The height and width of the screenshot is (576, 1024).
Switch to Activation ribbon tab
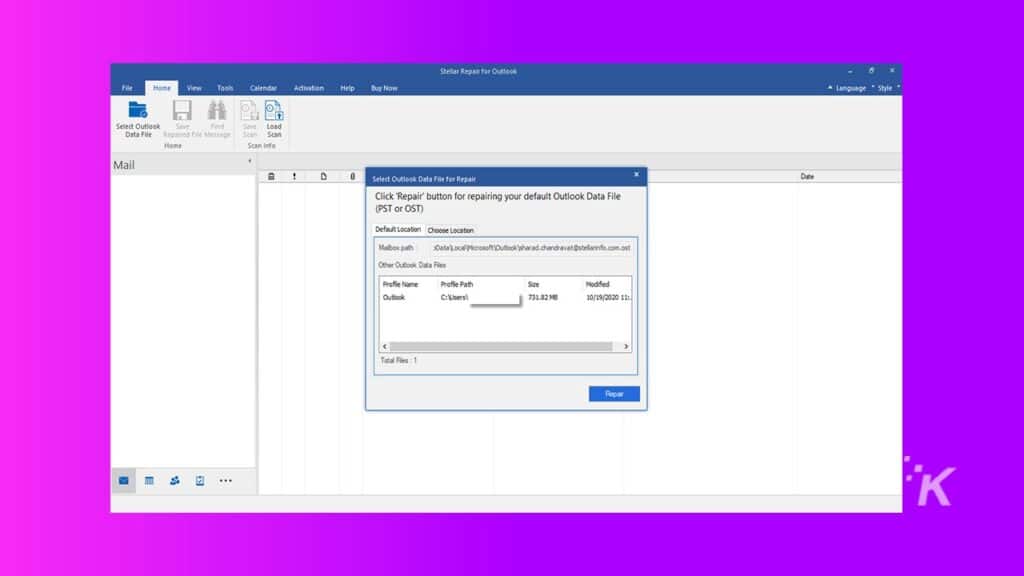click(308, 88)
